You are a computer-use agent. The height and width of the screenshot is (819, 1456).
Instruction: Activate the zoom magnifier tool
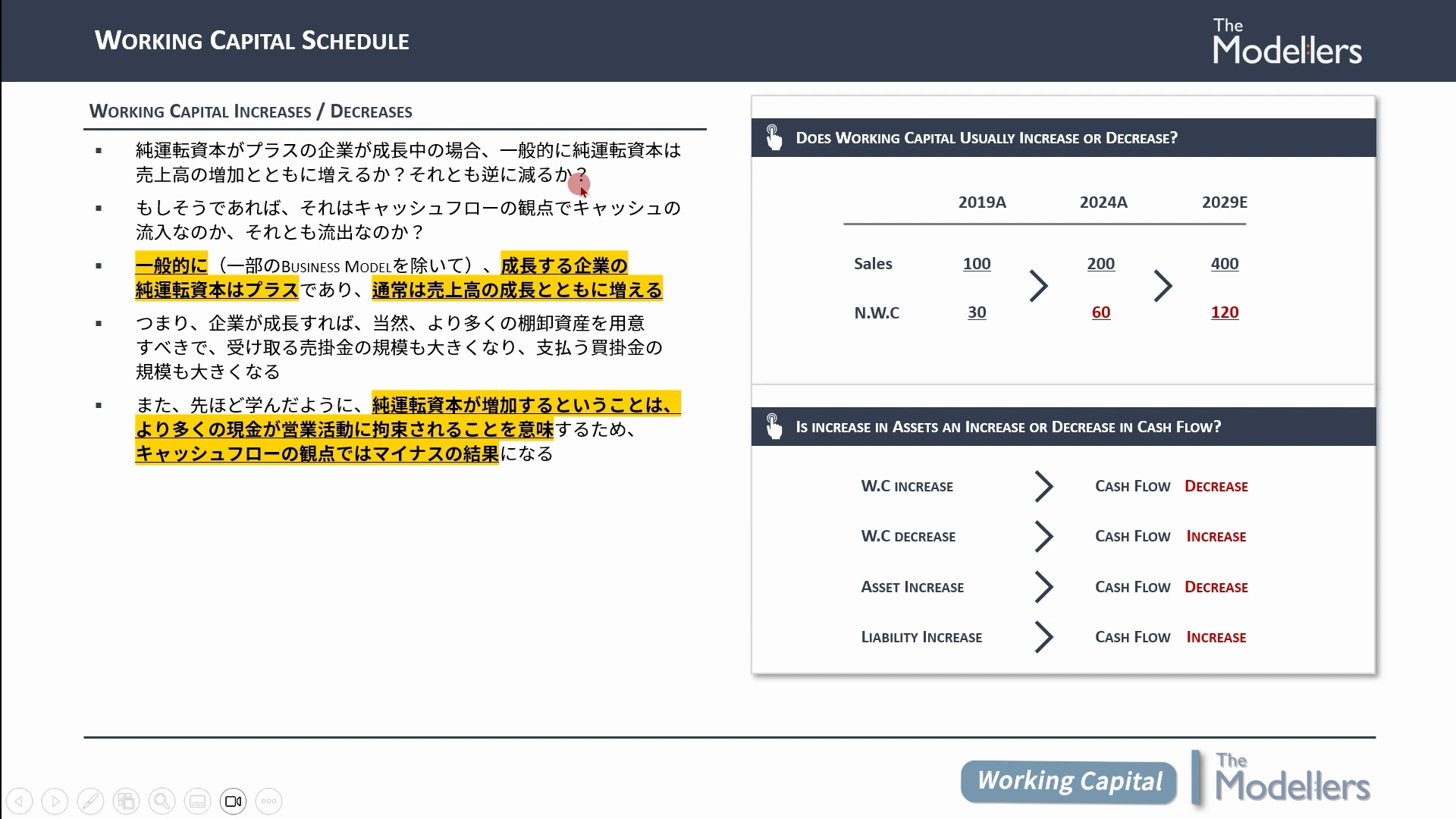point(162,801)
